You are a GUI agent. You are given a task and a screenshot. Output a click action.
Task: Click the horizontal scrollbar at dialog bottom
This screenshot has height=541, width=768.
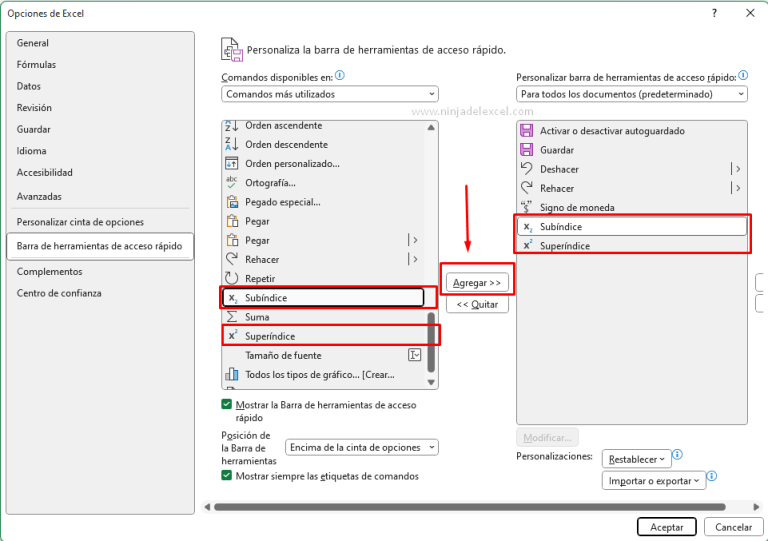coord(469,507)
